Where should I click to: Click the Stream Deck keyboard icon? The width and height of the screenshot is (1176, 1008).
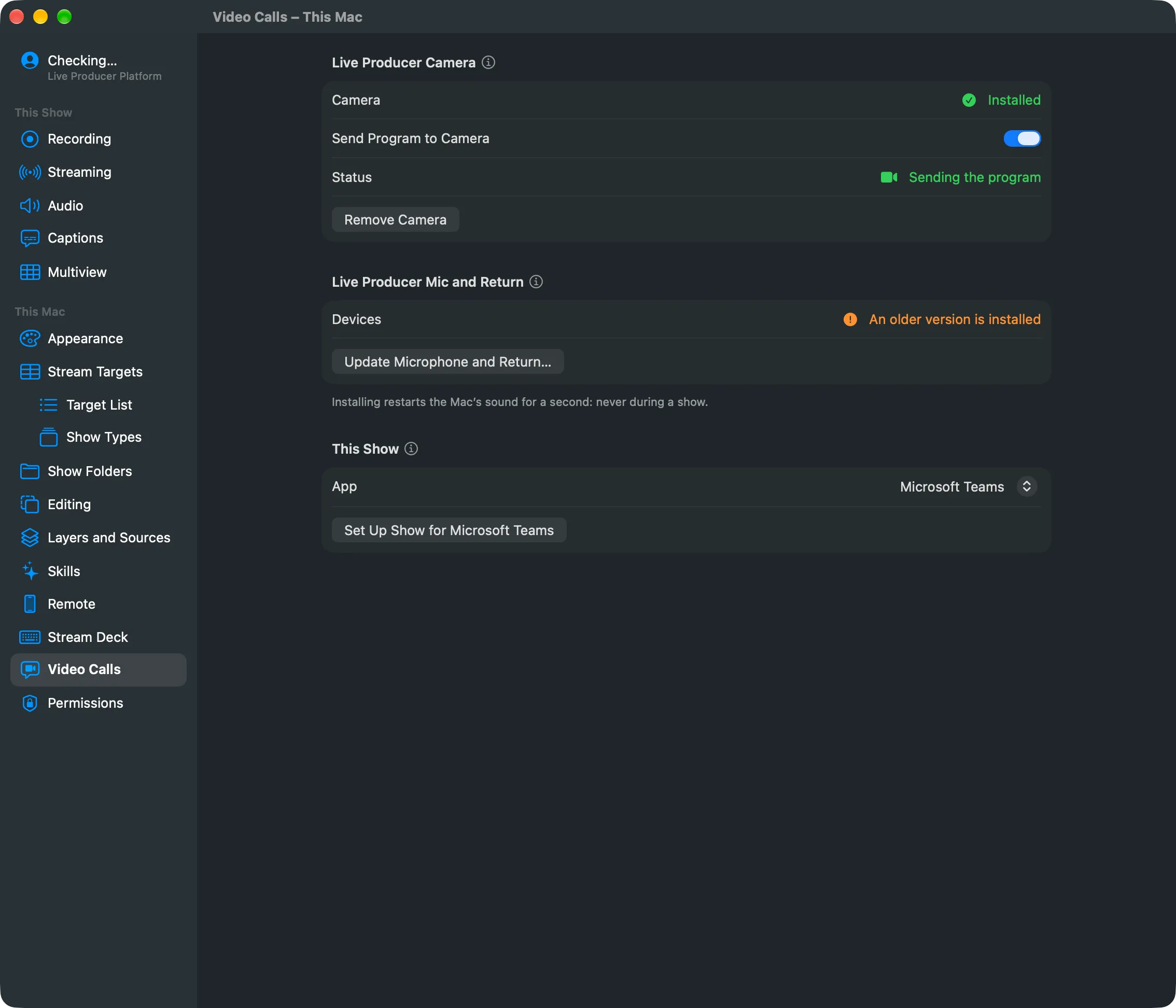(30, 637)
